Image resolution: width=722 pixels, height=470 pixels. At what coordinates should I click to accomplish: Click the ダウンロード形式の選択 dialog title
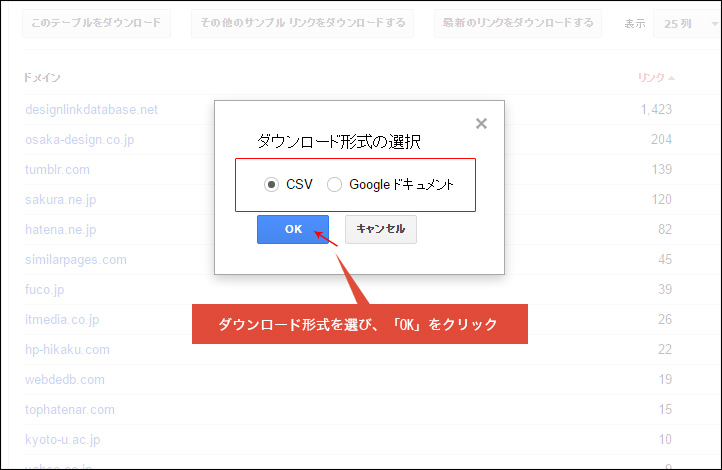338,141
